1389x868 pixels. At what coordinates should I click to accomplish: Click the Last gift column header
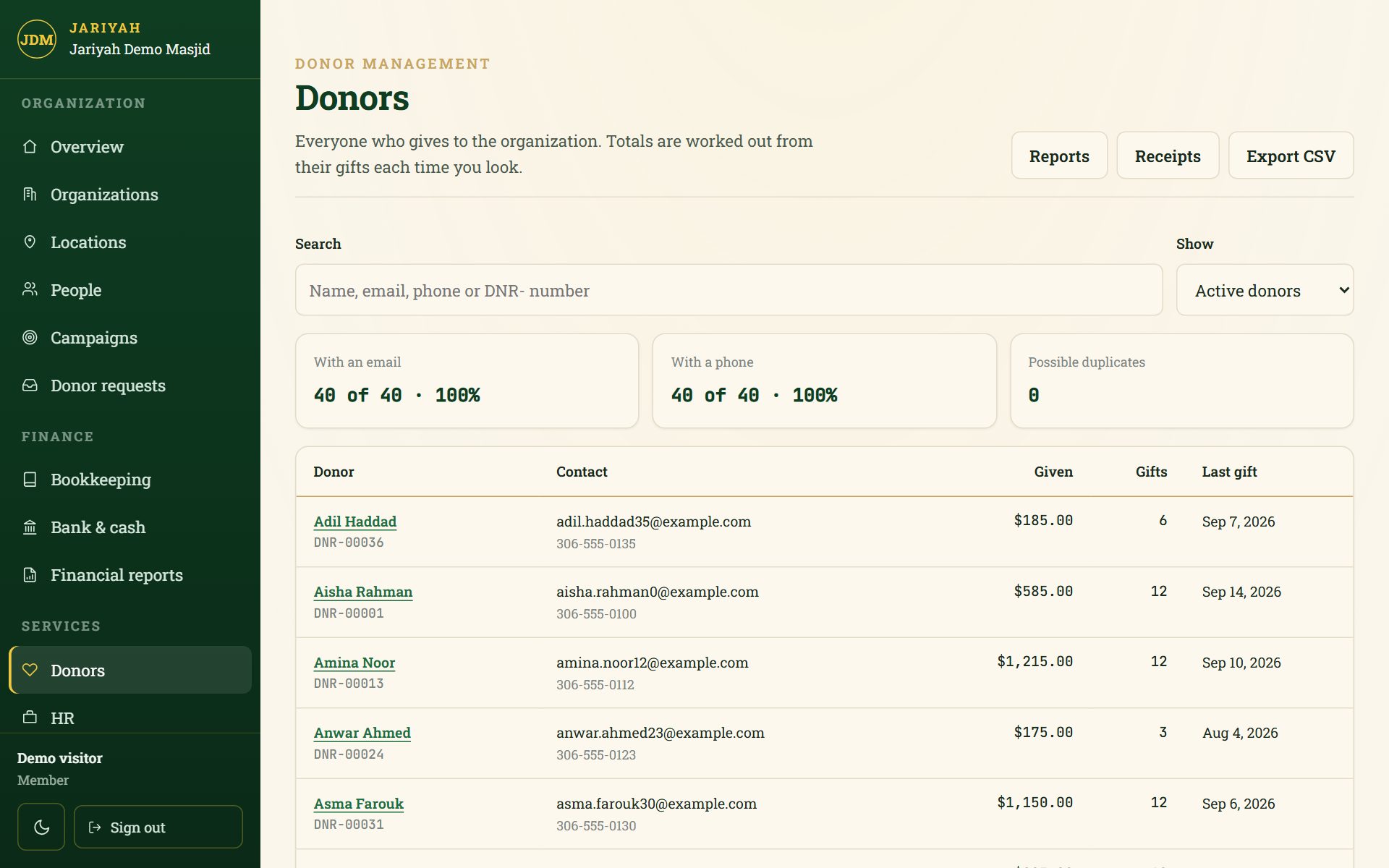pos(1229,472)
